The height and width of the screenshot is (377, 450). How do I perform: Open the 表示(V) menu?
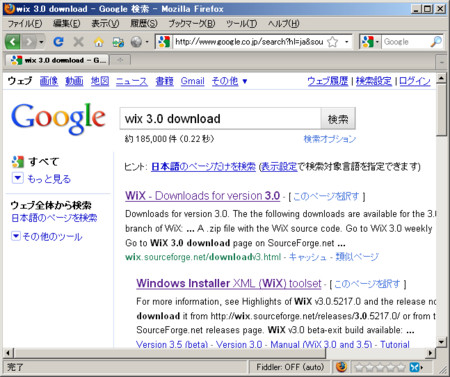[x=105, y=24]
